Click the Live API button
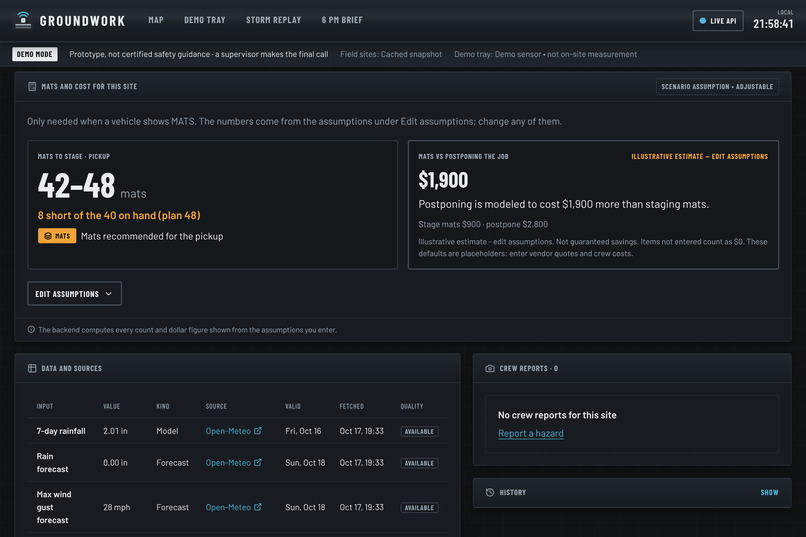 coord(718,21)
